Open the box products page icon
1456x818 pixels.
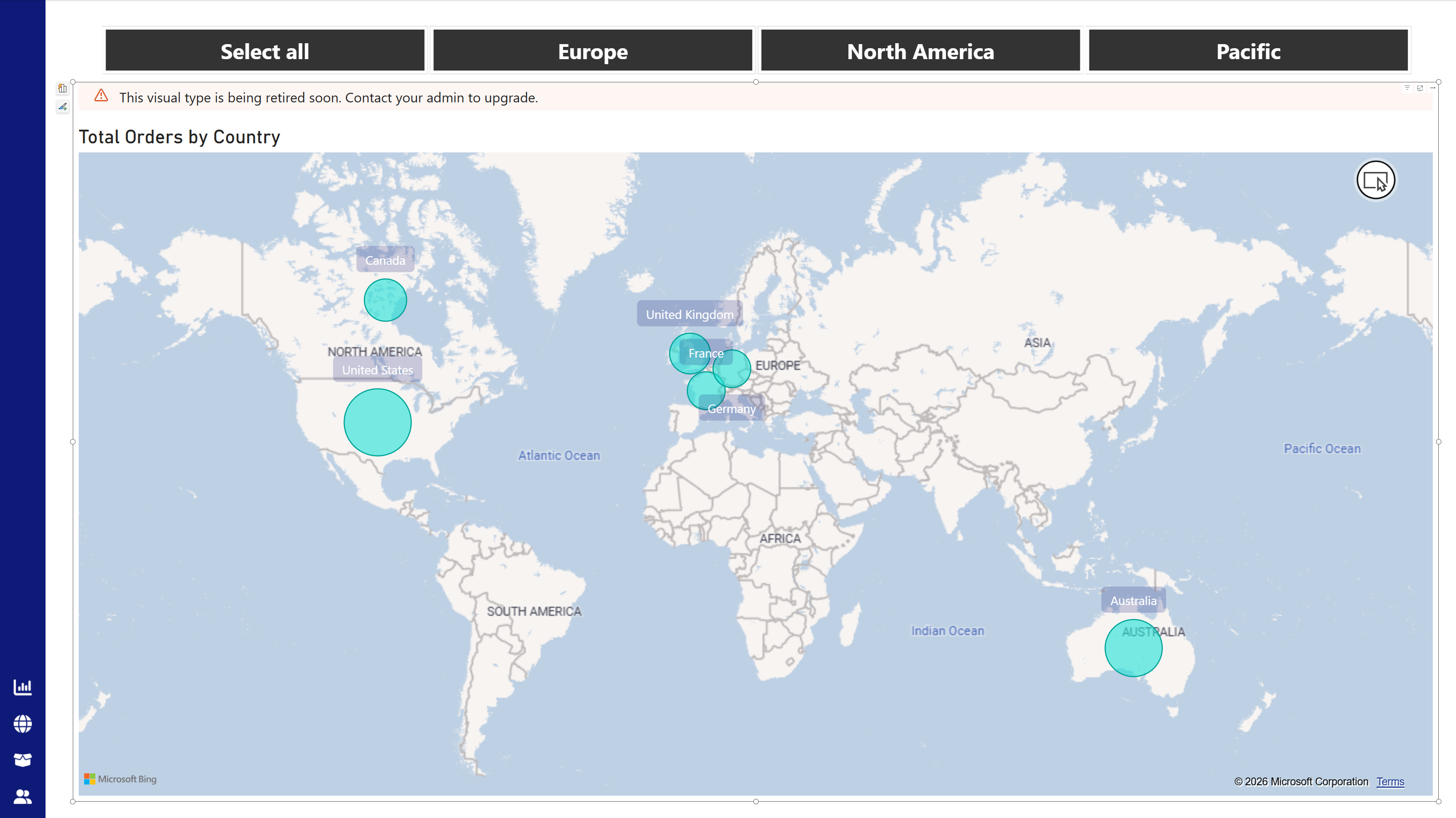(23, 760)
